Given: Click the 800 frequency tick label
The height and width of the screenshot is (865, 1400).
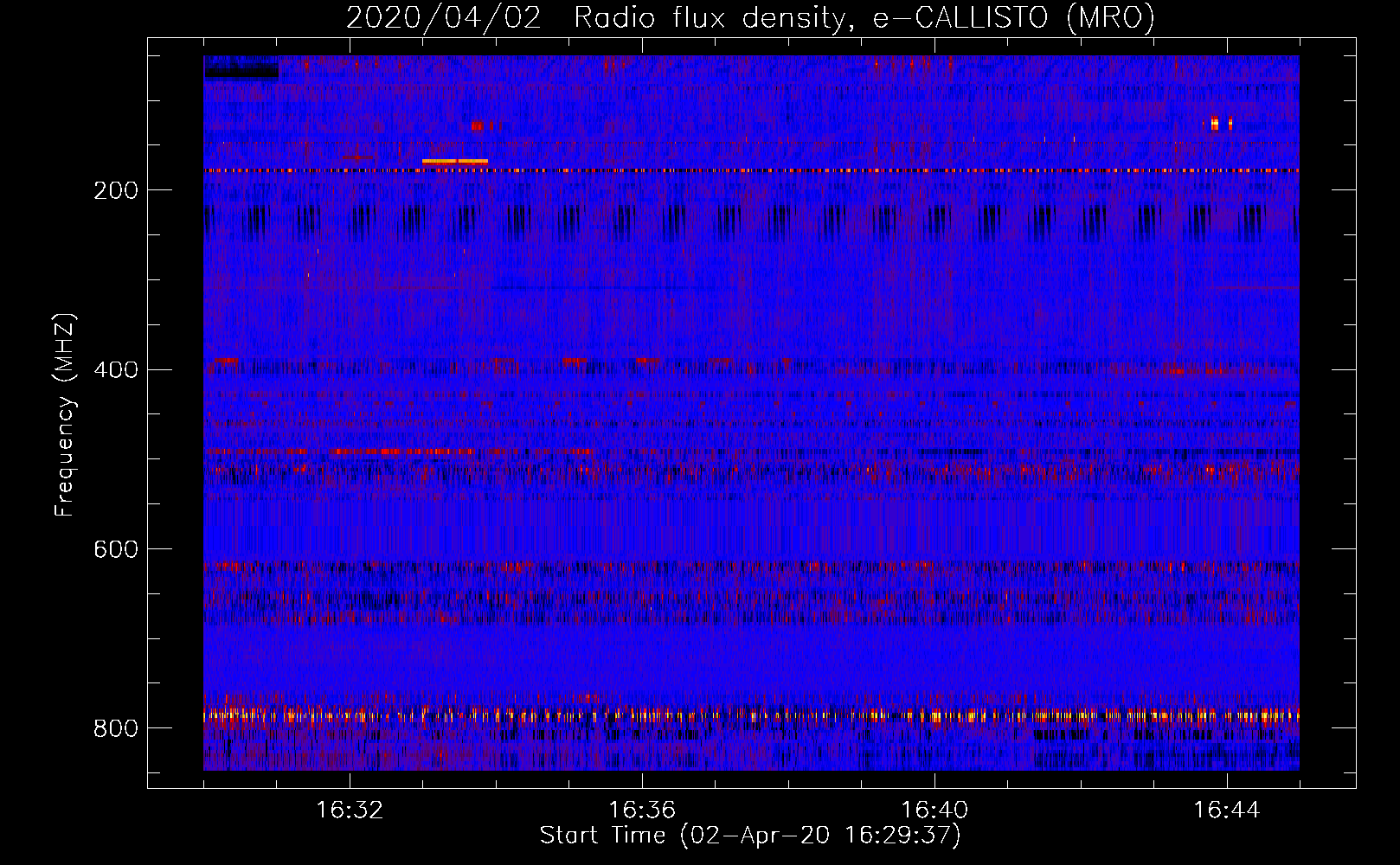Looking at the screenshot, I should [115, 728].
